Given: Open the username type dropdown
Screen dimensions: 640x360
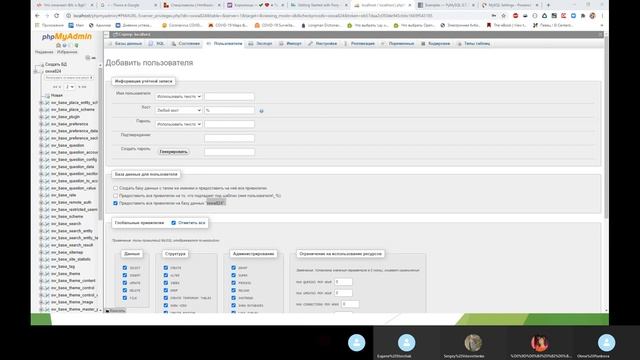Looking at the screenshot, I should point(178,97).
